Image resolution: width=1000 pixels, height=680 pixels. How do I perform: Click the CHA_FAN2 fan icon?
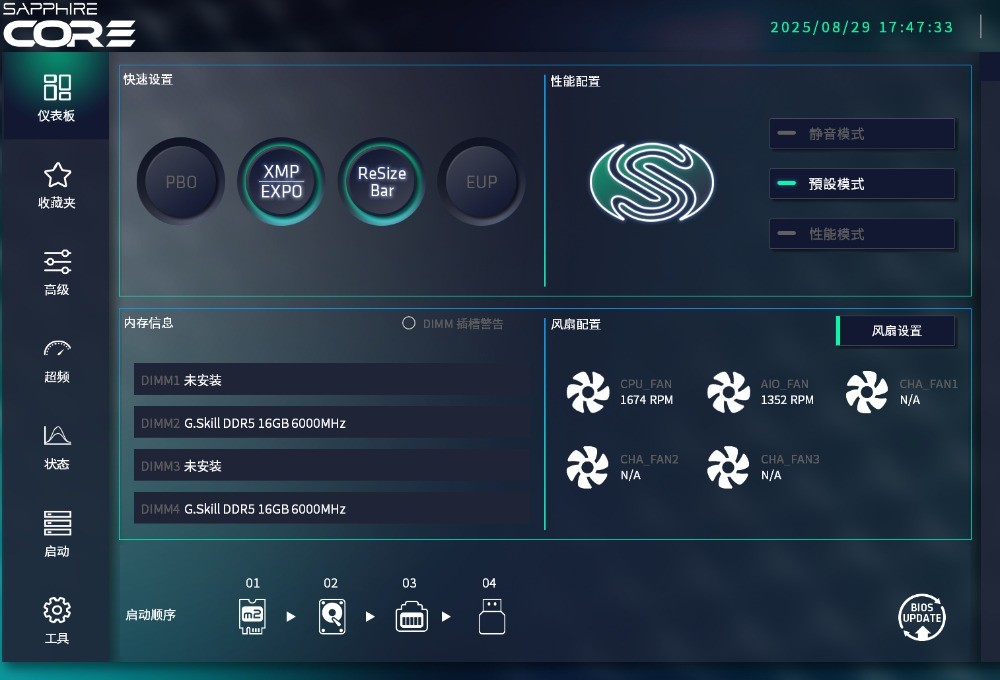pos(587,468)
